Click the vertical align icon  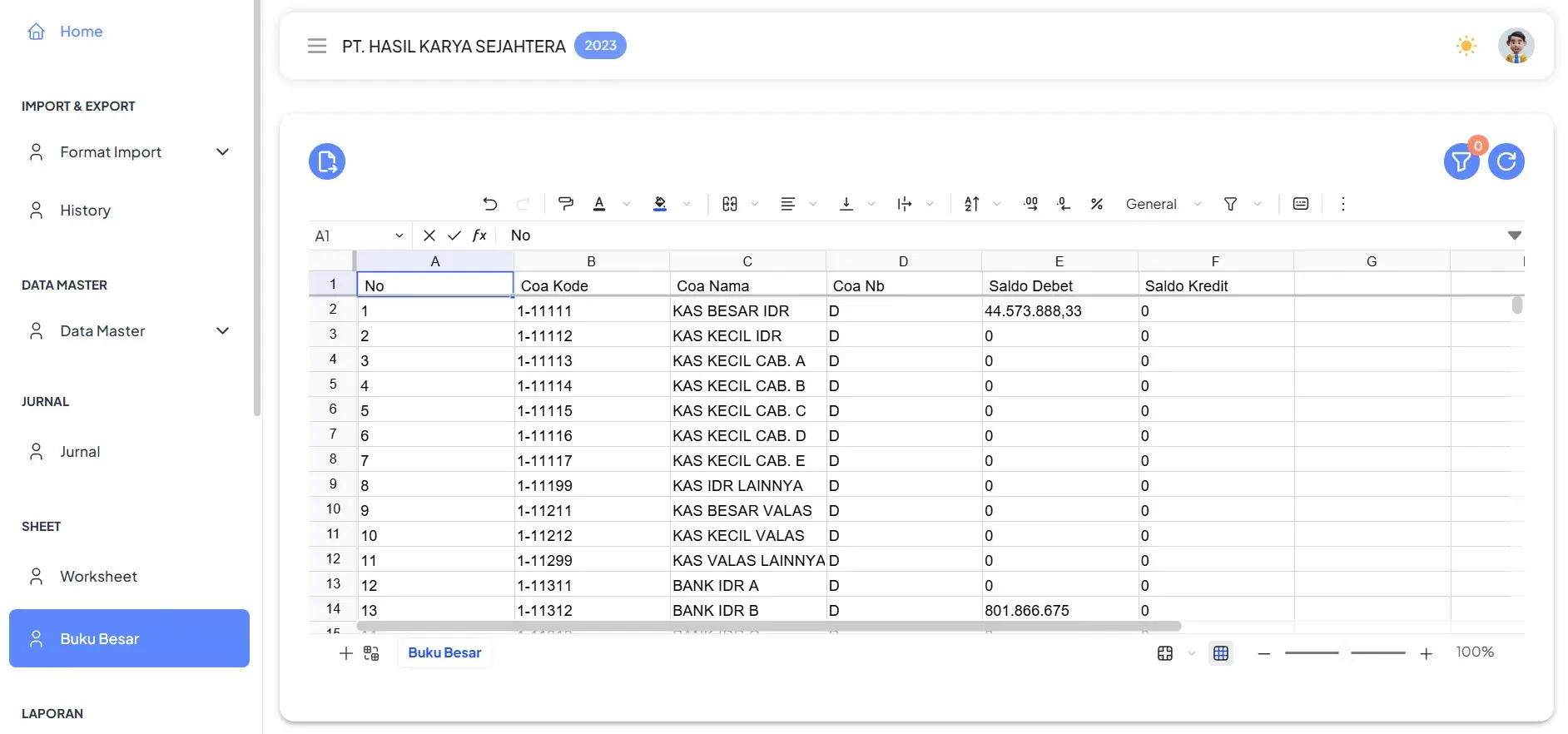coord(846,204)
